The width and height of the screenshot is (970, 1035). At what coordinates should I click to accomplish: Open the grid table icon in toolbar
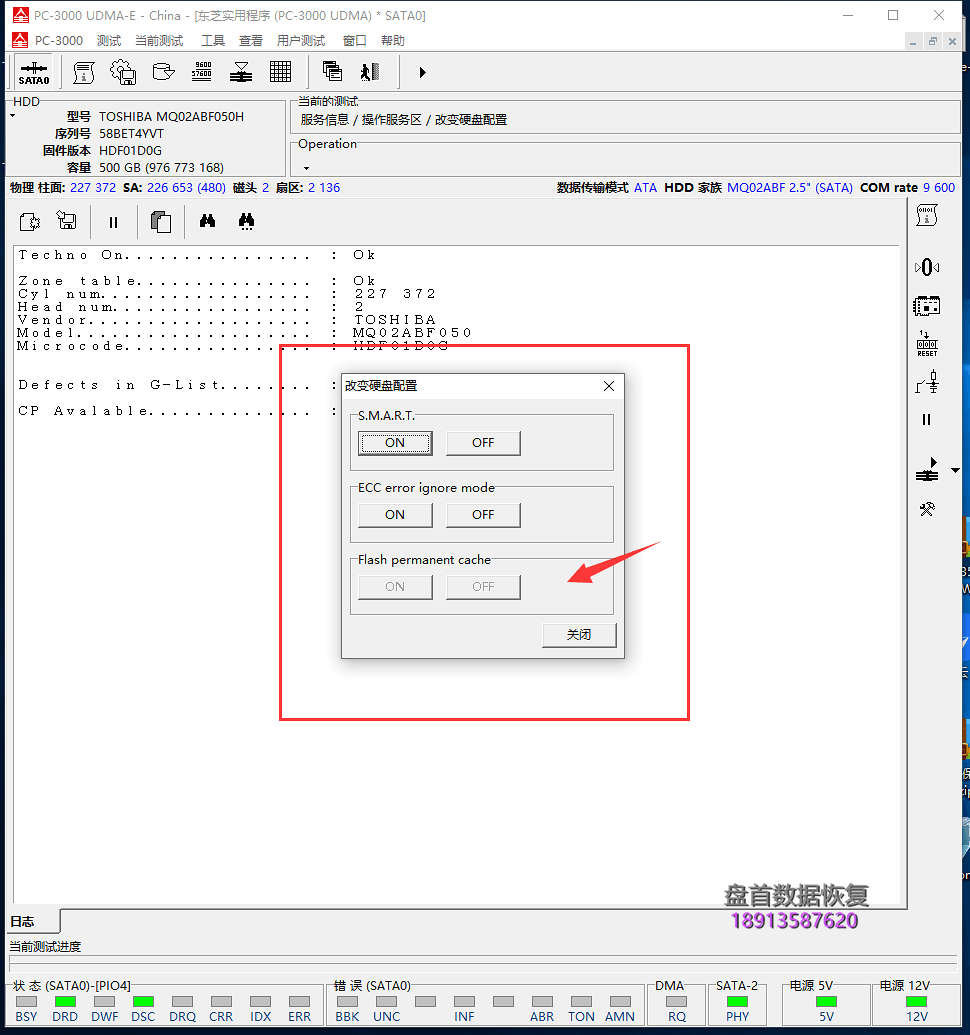tap(280, 71)
